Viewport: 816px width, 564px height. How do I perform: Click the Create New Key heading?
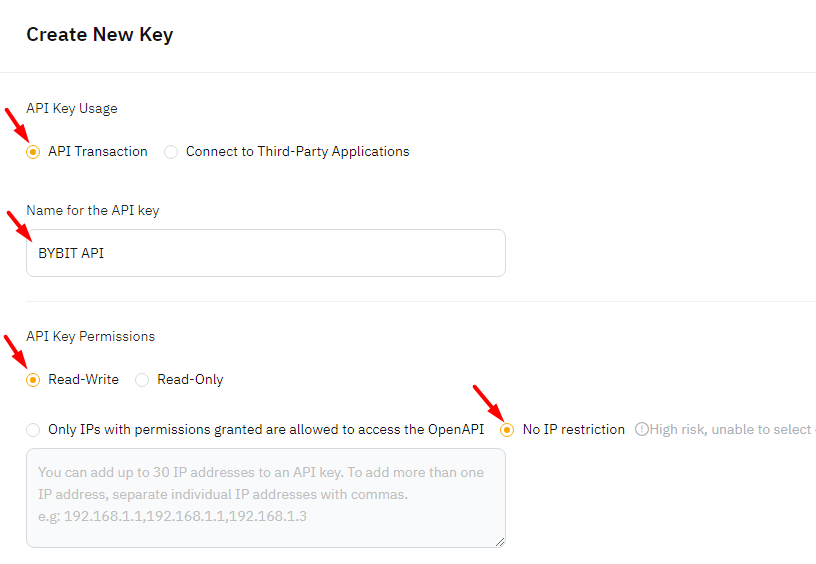point(99,34)
